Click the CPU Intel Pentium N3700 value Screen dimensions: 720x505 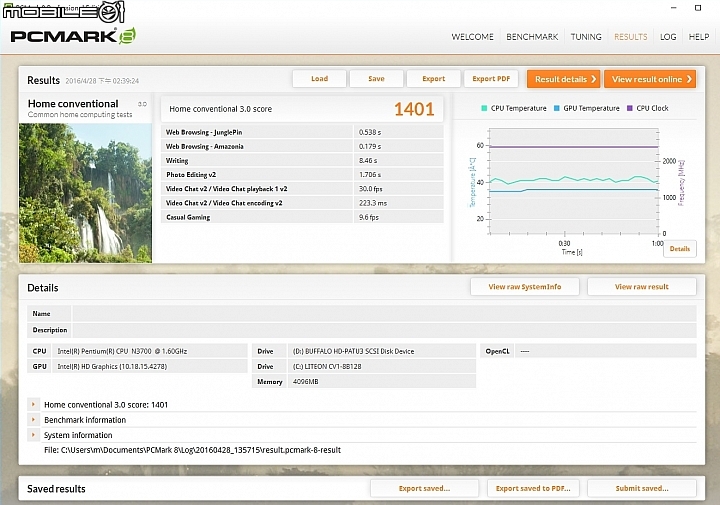[149, 351]
